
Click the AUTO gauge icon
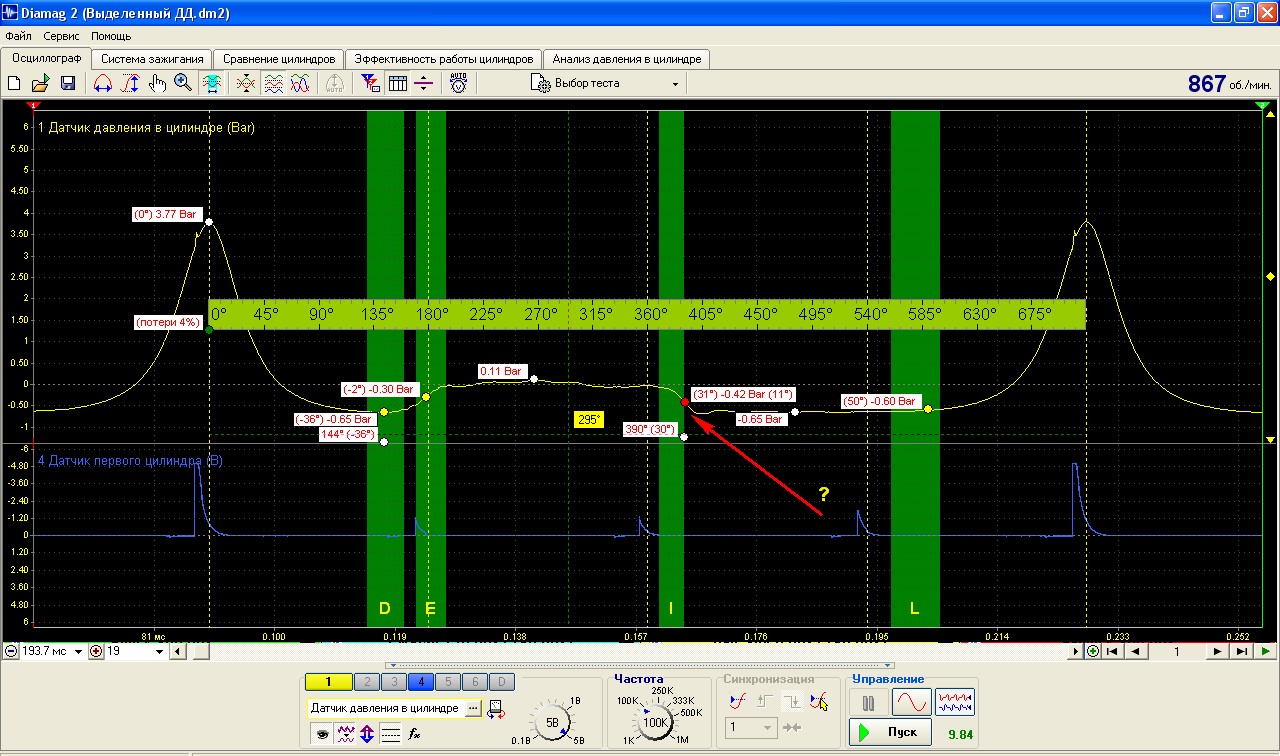pyautogui.click(x=458, y=84)
